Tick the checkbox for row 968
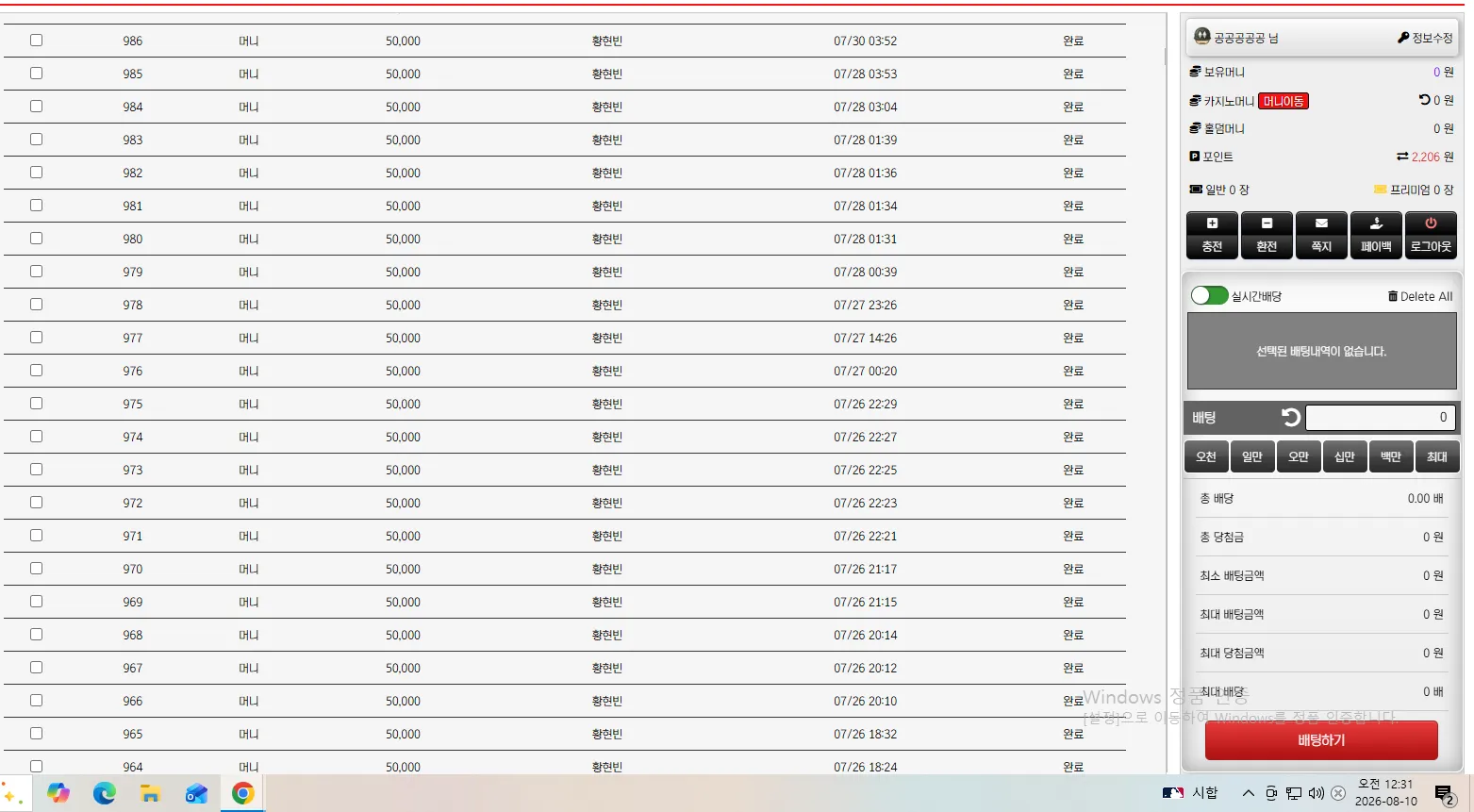The image size is (1474, 812). tap(36, 635)
